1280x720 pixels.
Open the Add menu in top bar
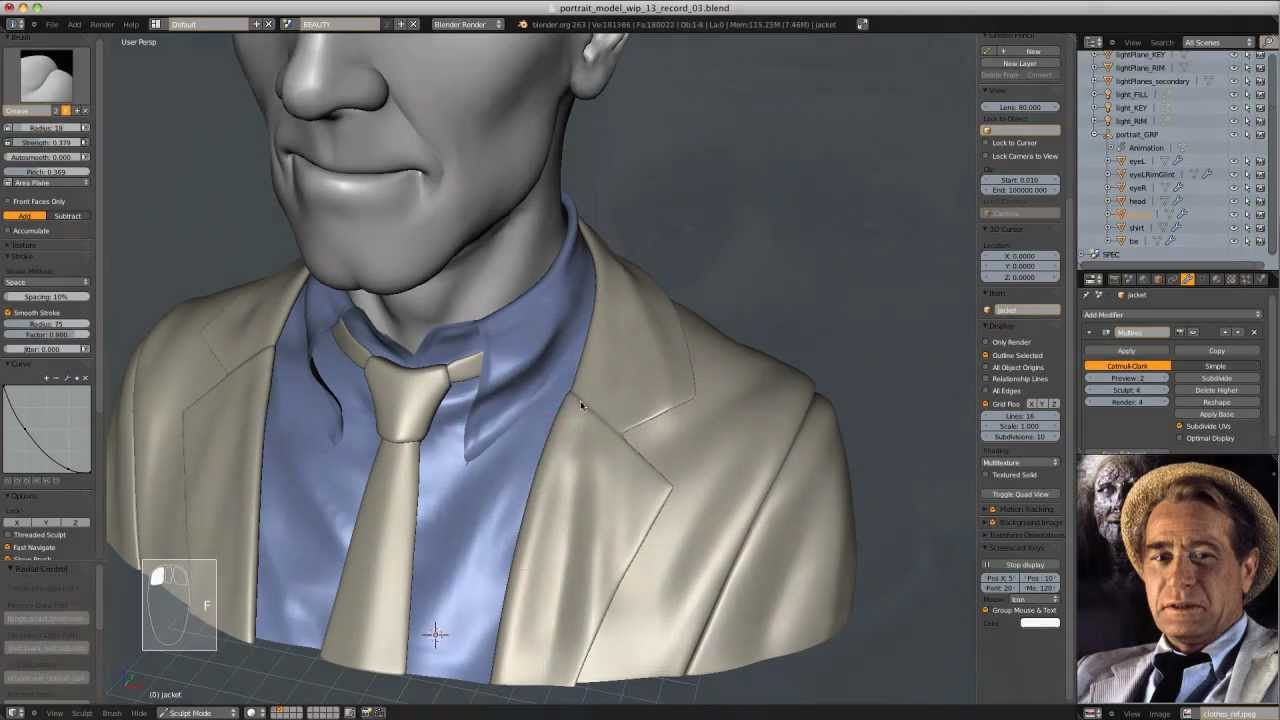[x=74, y=24]
